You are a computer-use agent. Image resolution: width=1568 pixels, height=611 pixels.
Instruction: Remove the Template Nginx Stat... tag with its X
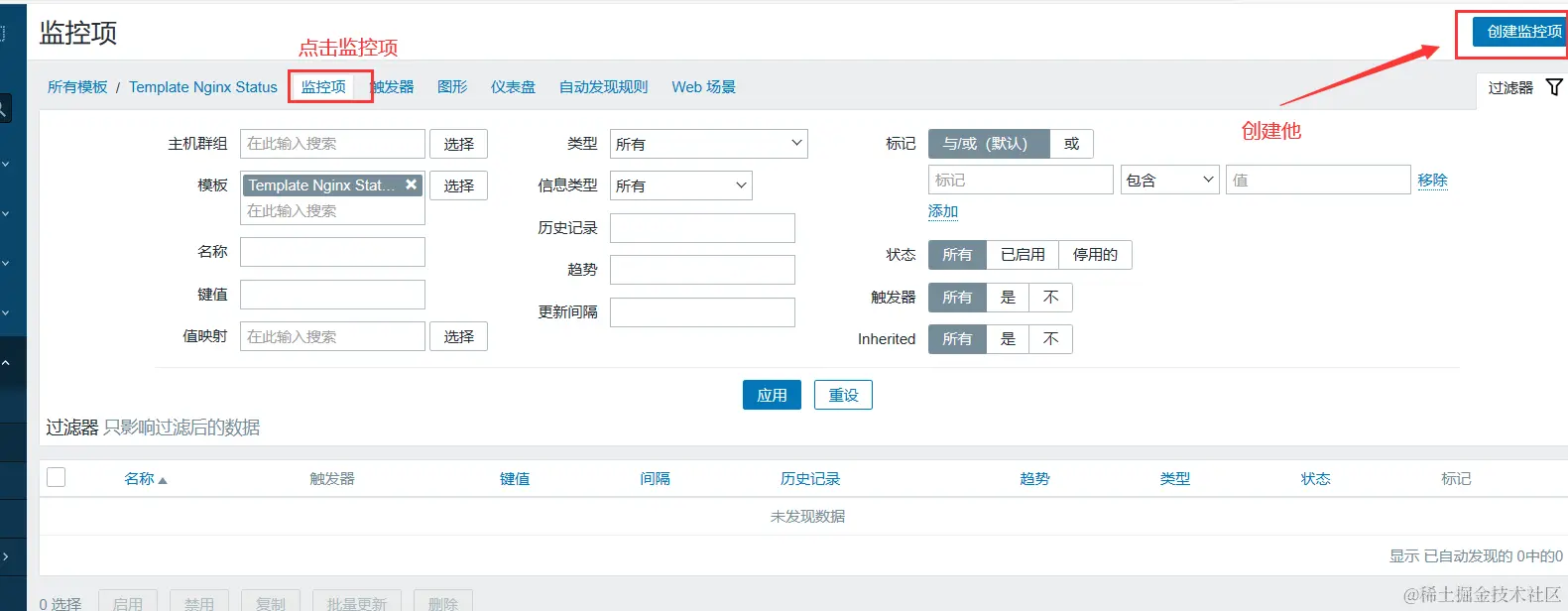[411, 184]
